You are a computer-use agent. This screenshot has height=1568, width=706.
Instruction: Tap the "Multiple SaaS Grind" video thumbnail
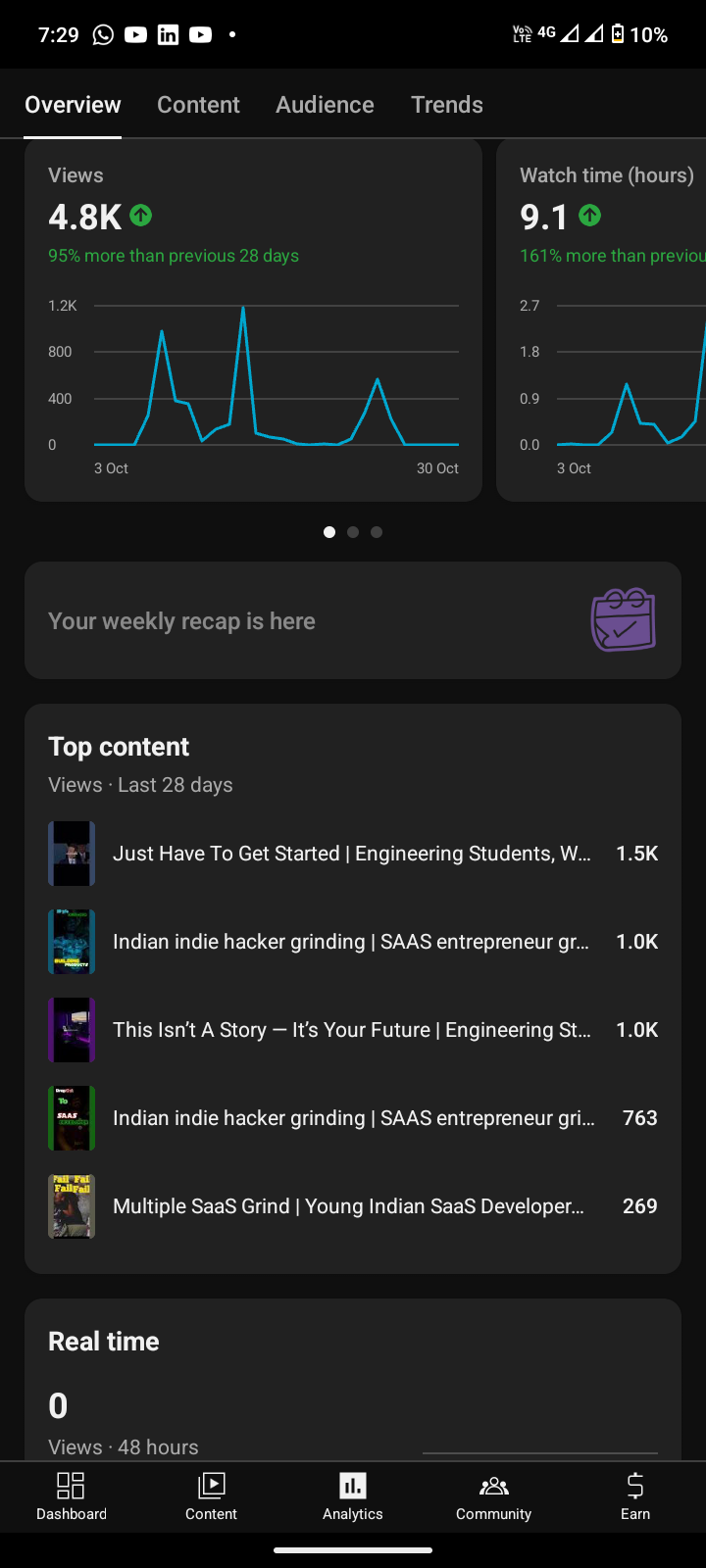[x=72, y=1206]
